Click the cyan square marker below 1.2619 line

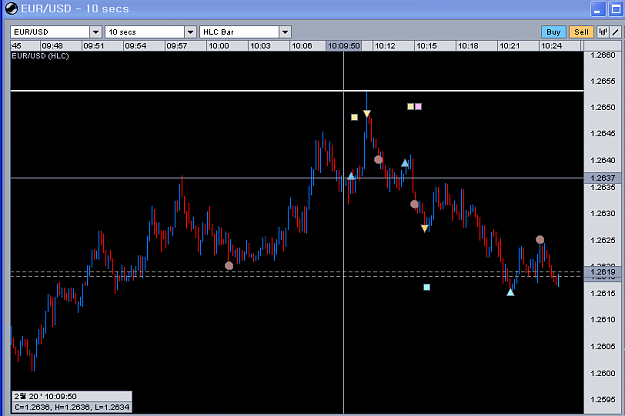(x=427, y=287)
